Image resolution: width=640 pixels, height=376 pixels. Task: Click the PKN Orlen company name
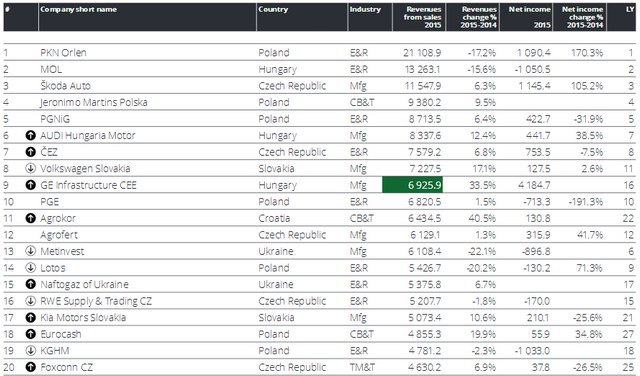pyautogui.click(x=63, y=53)
